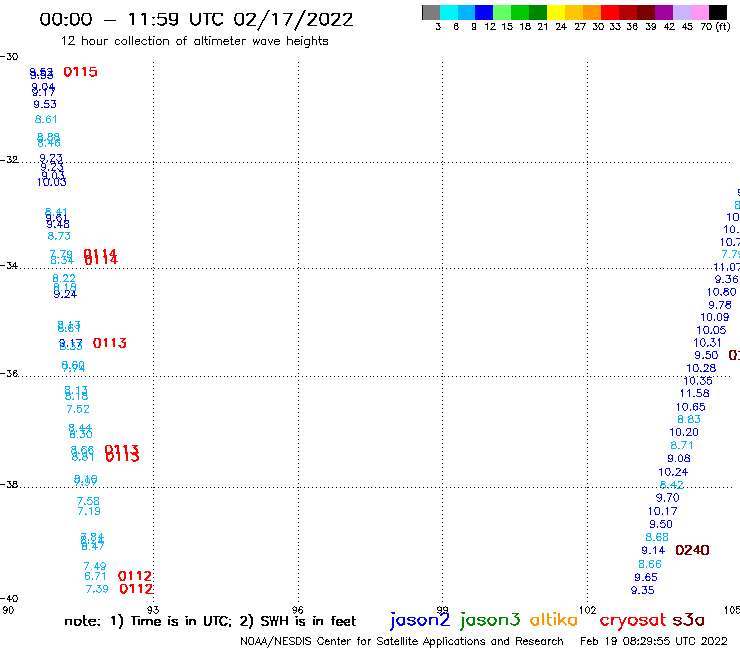The height and width of the screenshot is (650, 740).
Task: Click wave height value '8.61'
Action: tap(46, 119)
